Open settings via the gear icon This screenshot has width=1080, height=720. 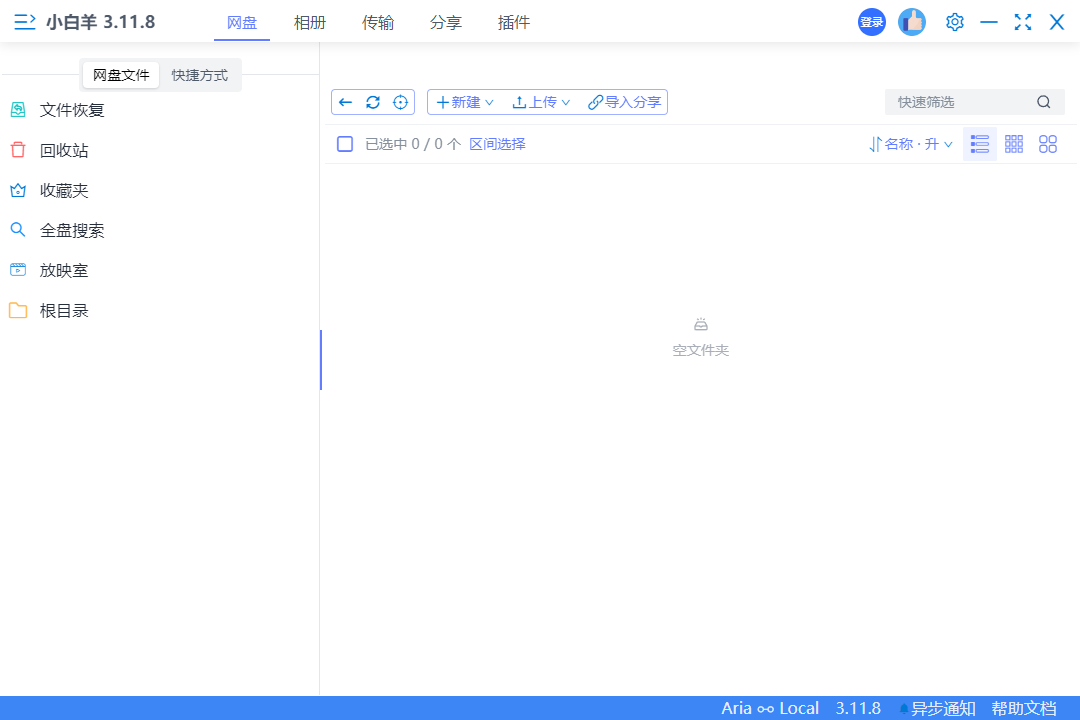point(955,22)
